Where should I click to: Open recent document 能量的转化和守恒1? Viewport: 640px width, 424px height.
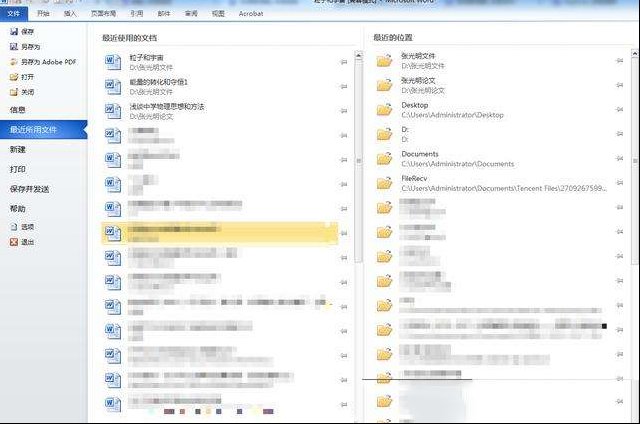(x=220, y=87)
